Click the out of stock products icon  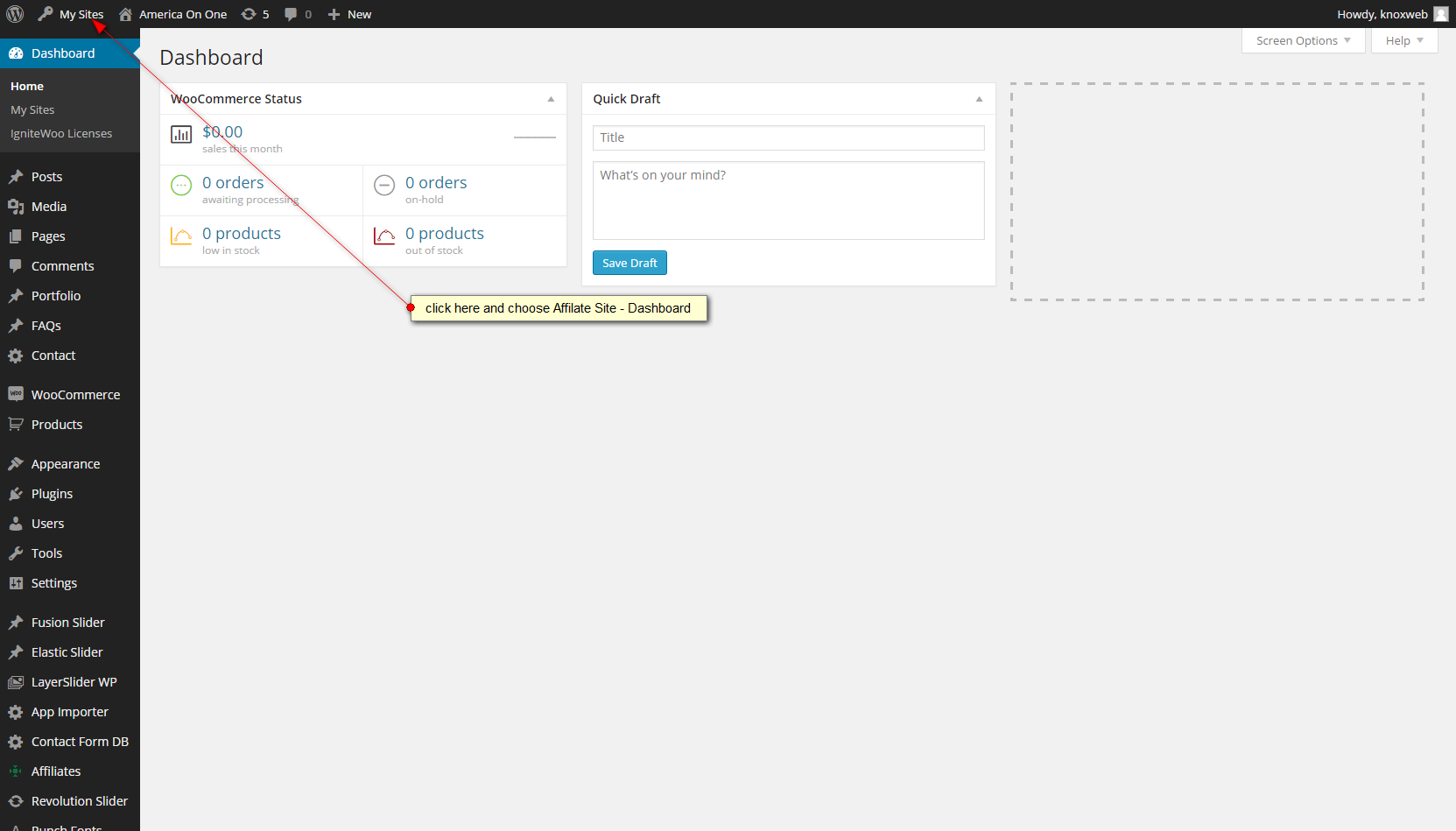click(384, 236)
